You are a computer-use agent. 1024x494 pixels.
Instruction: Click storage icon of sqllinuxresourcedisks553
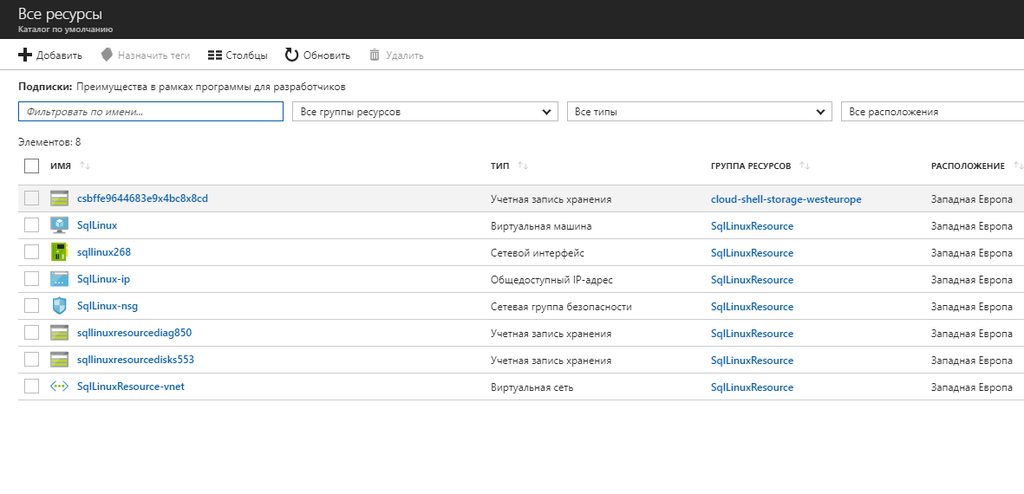click(x=59, y=359)
